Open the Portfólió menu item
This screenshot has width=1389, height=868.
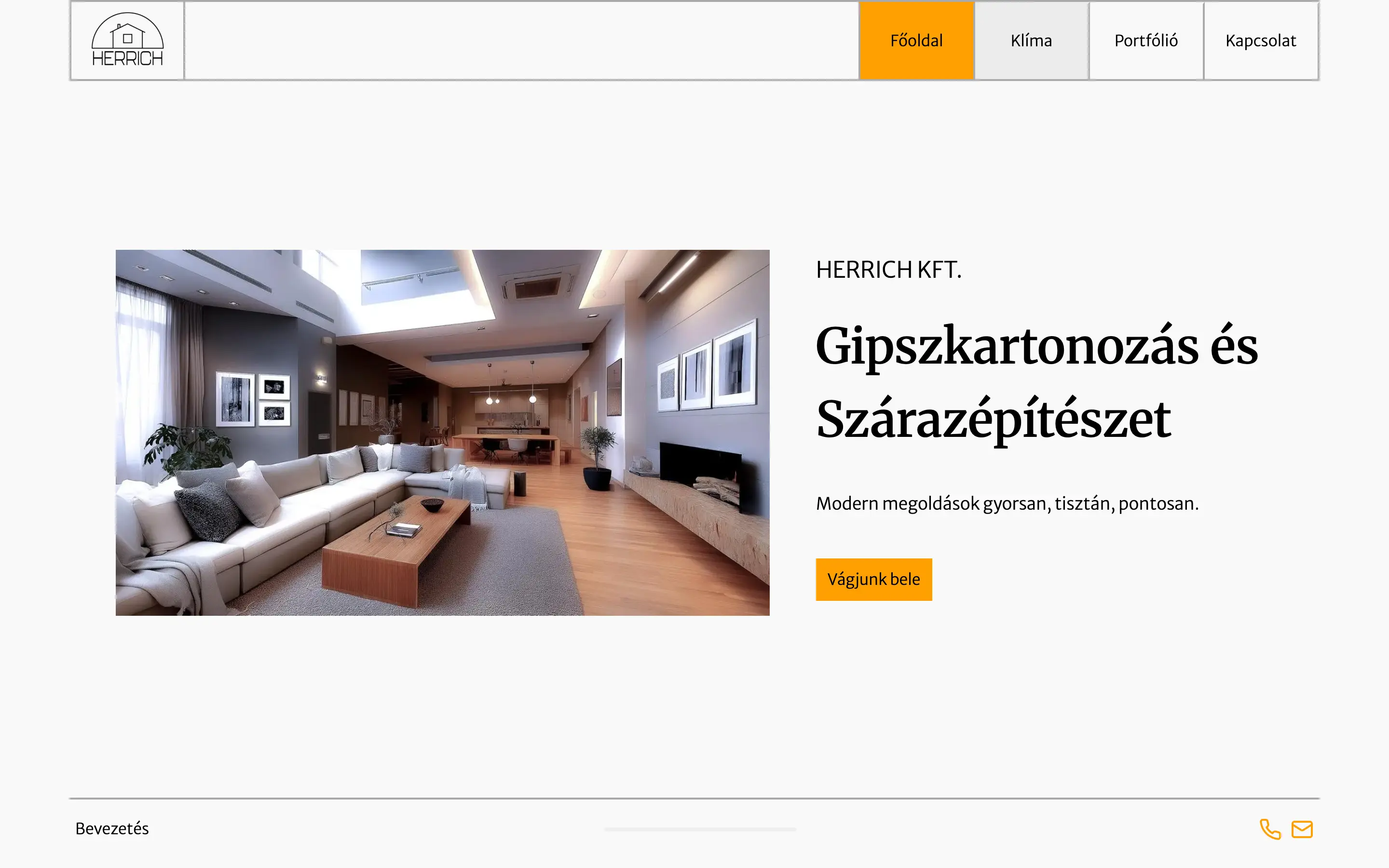[x=1146, y=41]
